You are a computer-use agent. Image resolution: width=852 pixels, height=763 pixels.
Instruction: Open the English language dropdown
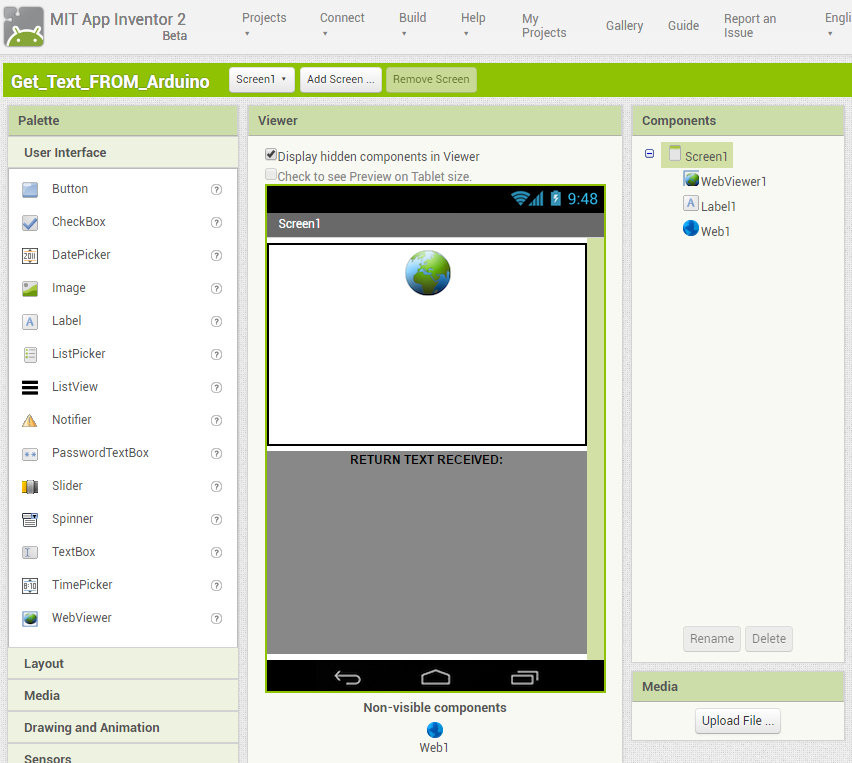point(837,24)
